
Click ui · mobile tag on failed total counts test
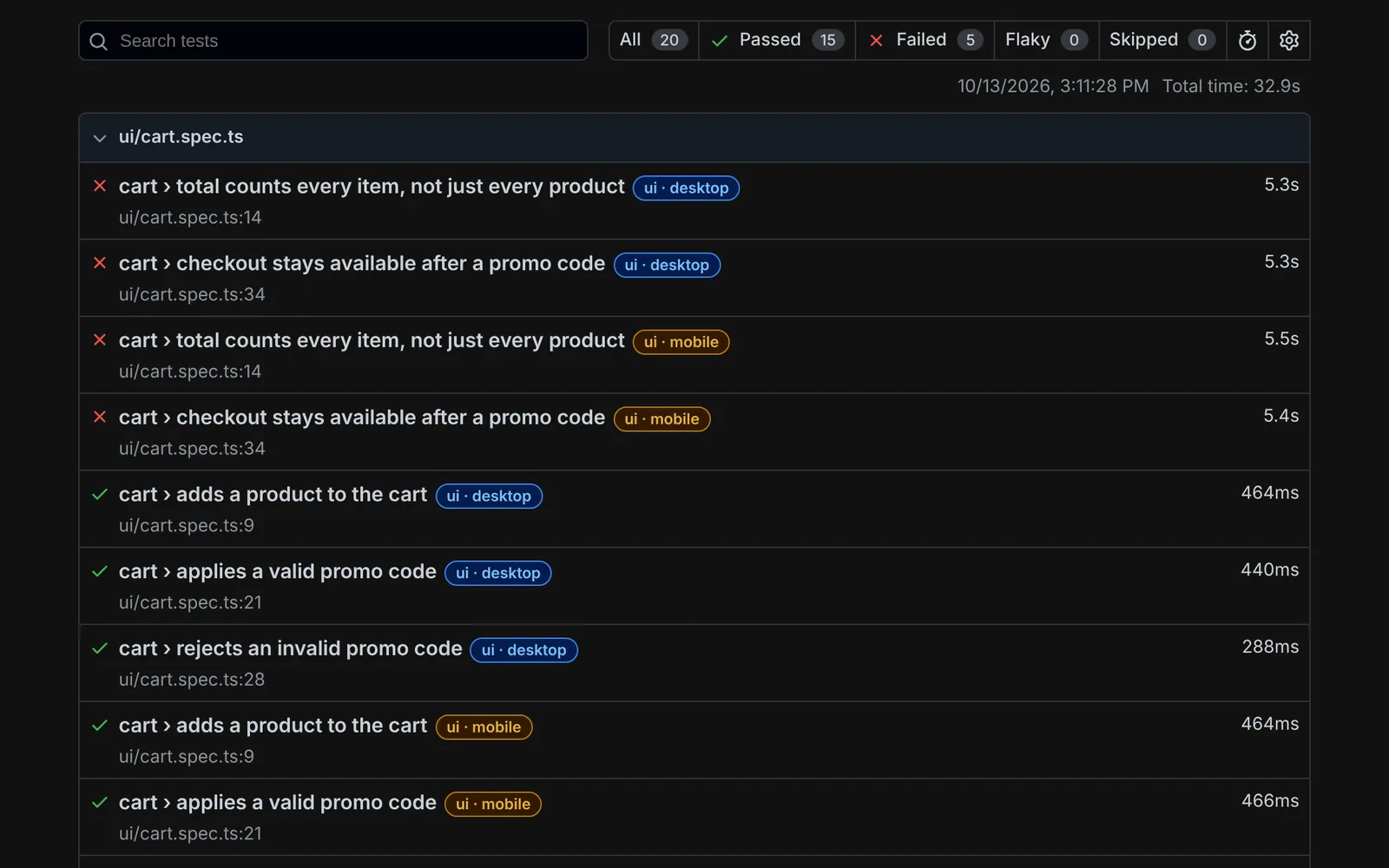point(681,342)
